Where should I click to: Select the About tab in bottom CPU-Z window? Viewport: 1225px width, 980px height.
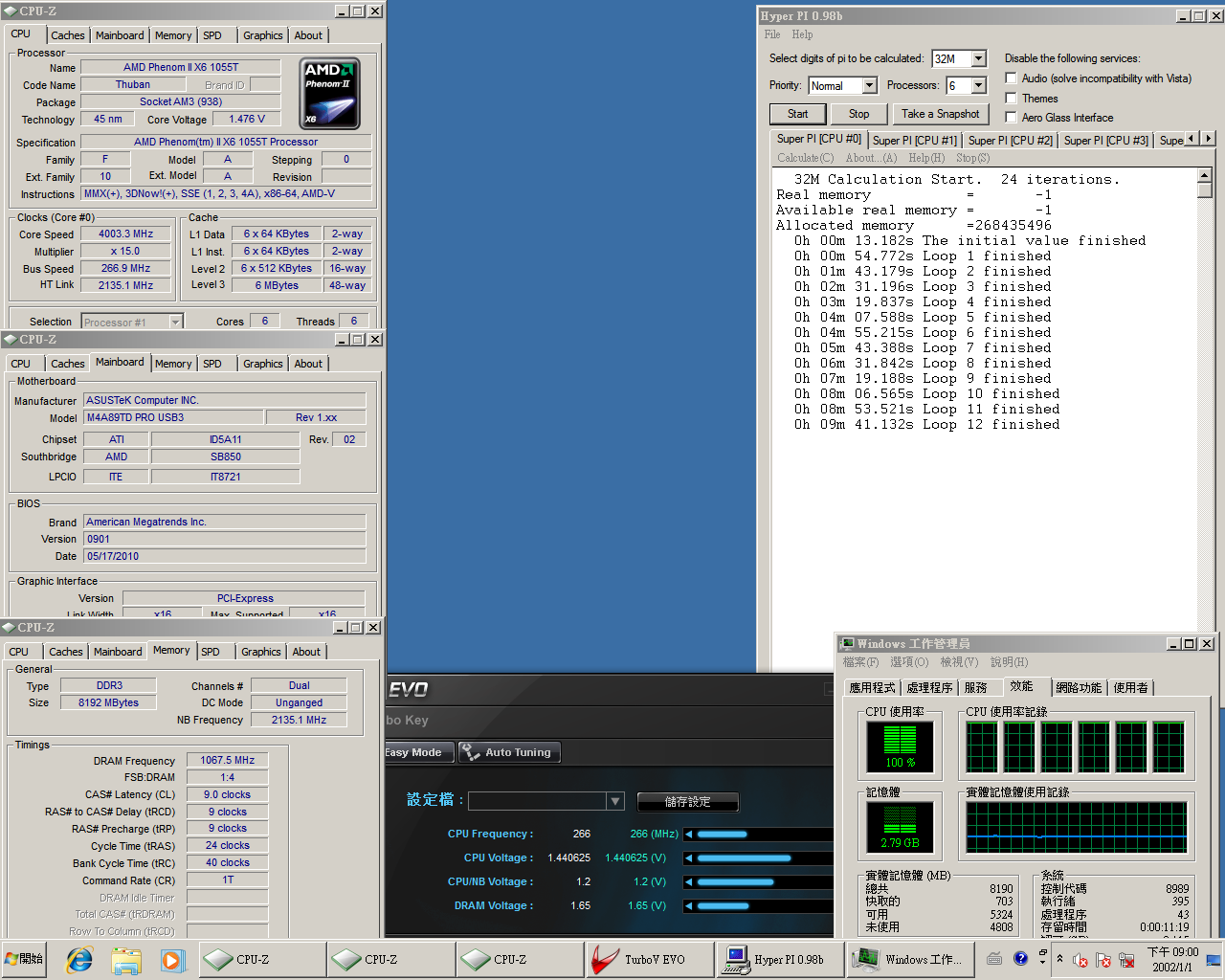pos(306,652)
